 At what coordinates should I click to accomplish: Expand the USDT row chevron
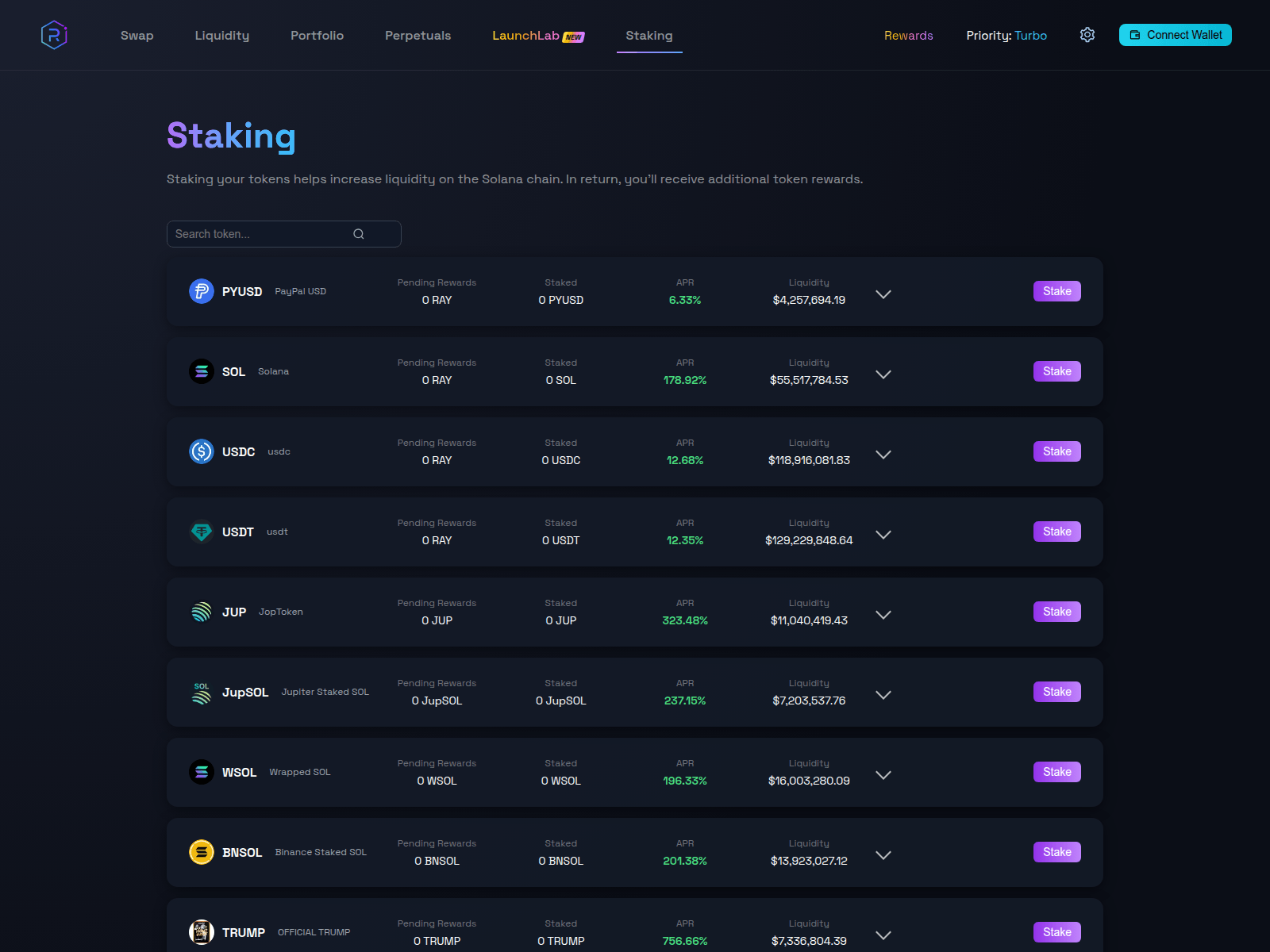pos(883,535)
